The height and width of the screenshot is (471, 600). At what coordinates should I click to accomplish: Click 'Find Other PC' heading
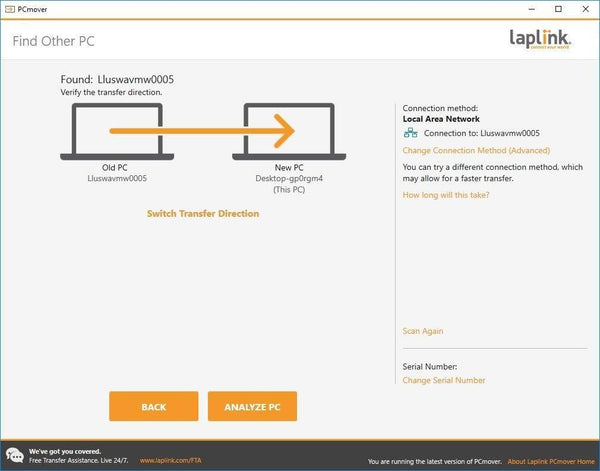[54, 41]
